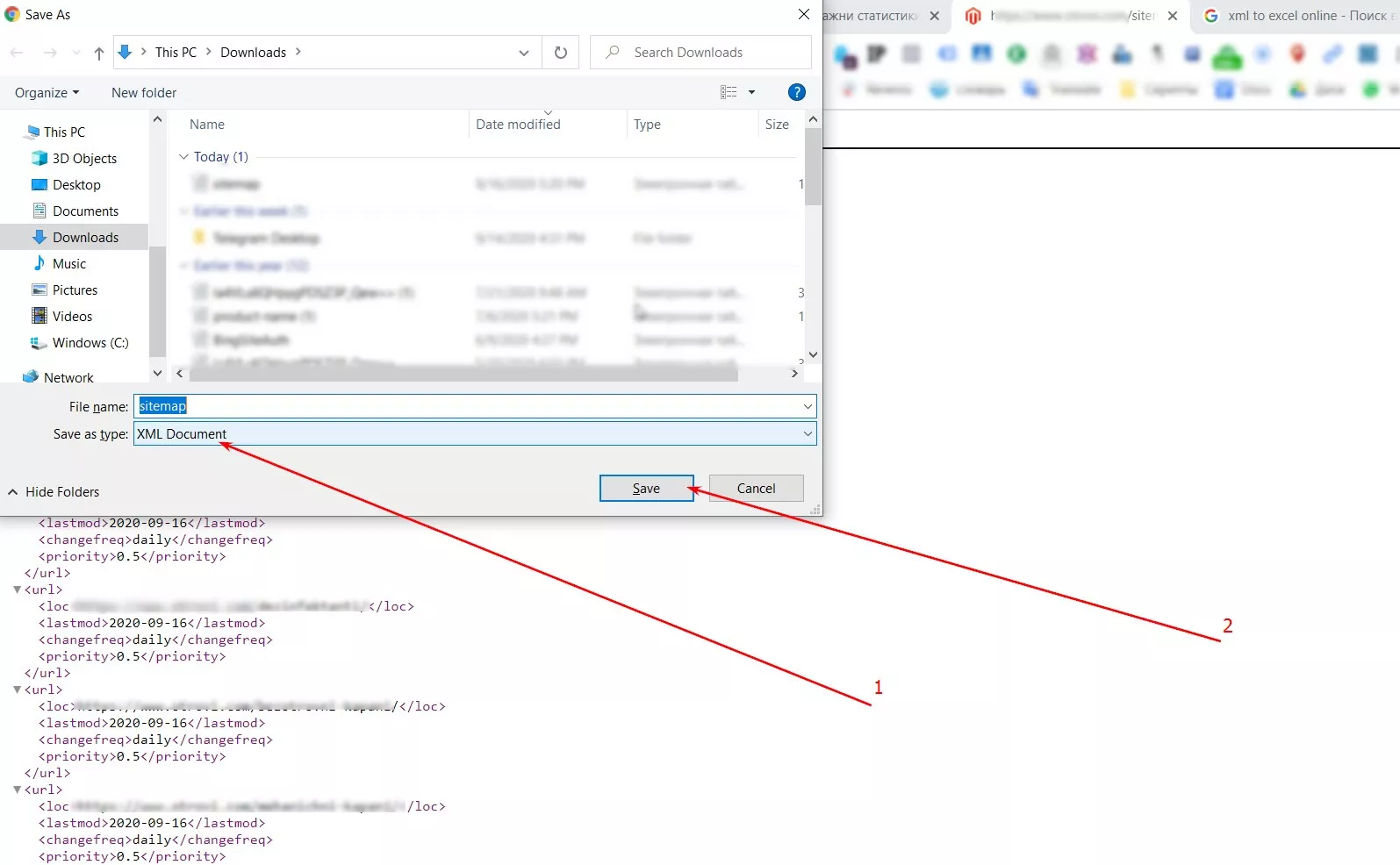The image size is (1400, 865).
Task: Click the Help question mark icon
Action: tap(796, 92)
